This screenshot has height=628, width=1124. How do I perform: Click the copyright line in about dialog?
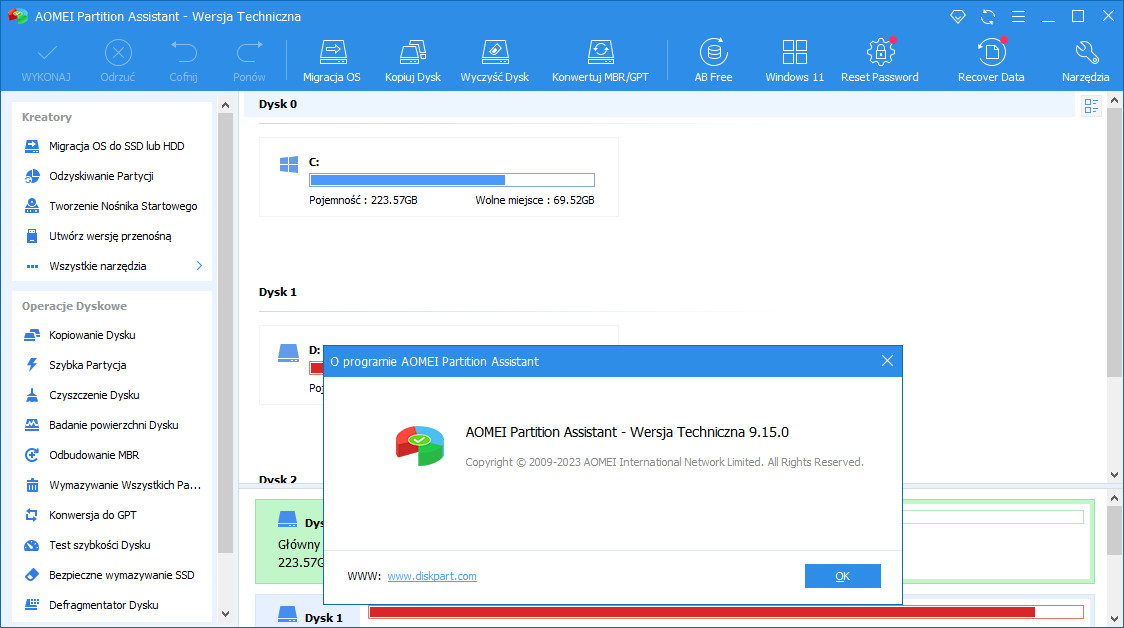click(x=665, y=462)
